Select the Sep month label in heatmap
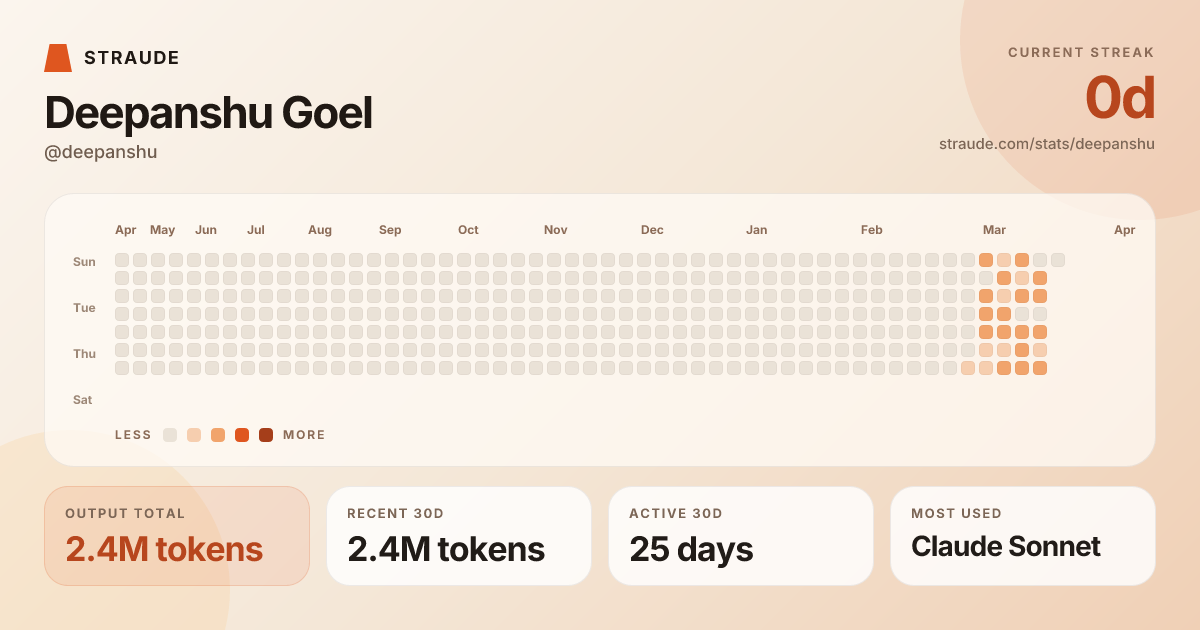This screenshot has width=1200, height=630. 390,230
